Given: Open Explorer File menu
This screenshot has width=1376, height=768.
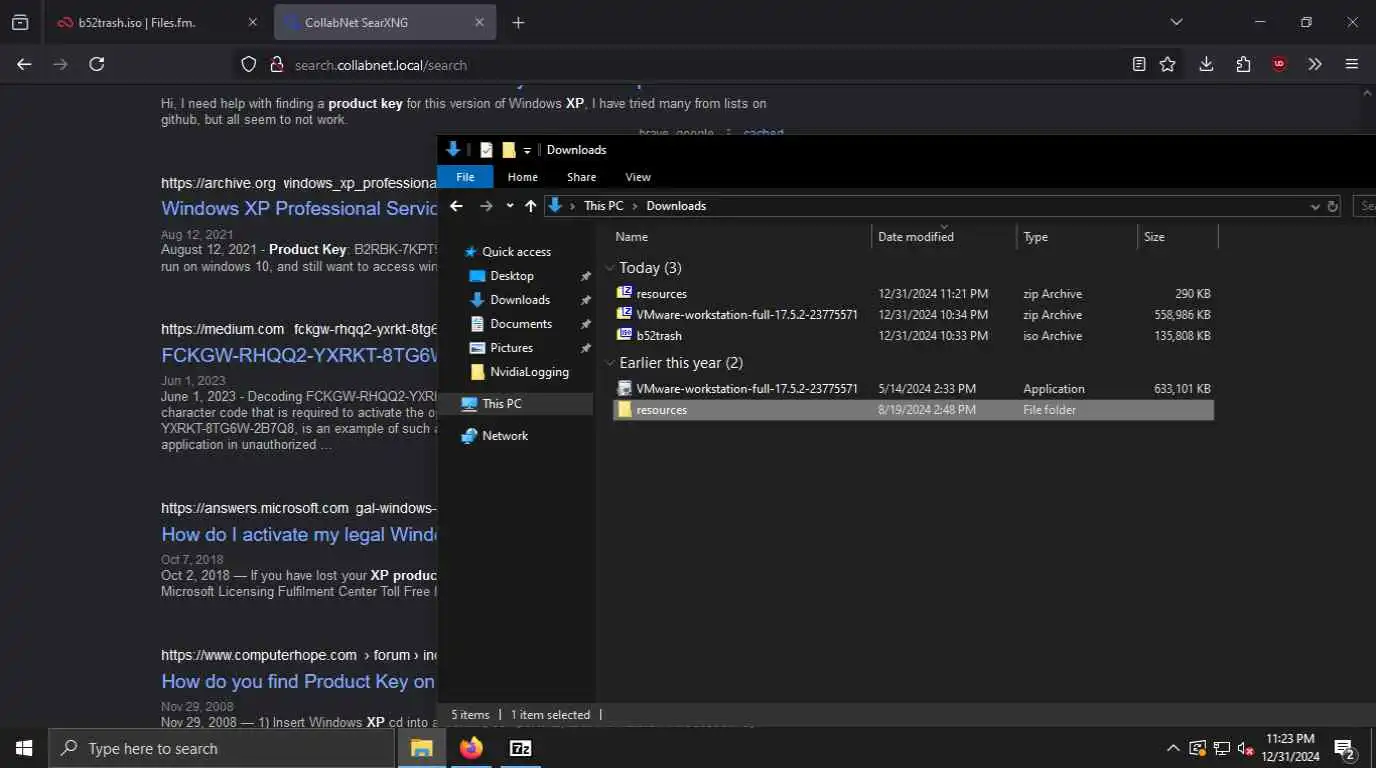Looking at the screenshot, I should [465, 177].
